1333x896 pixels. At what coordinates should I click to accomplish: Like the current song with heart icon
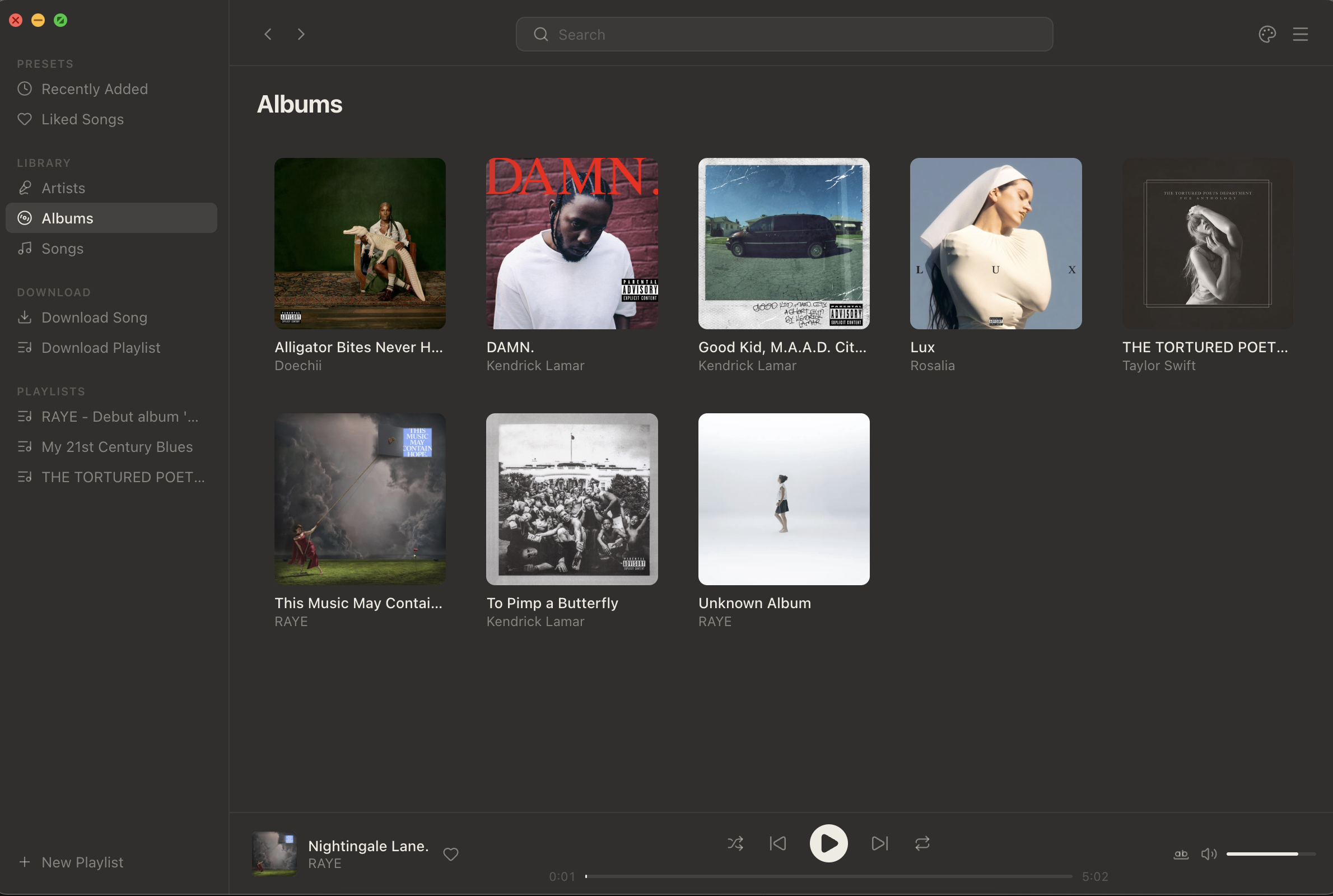tap(451, 853)
